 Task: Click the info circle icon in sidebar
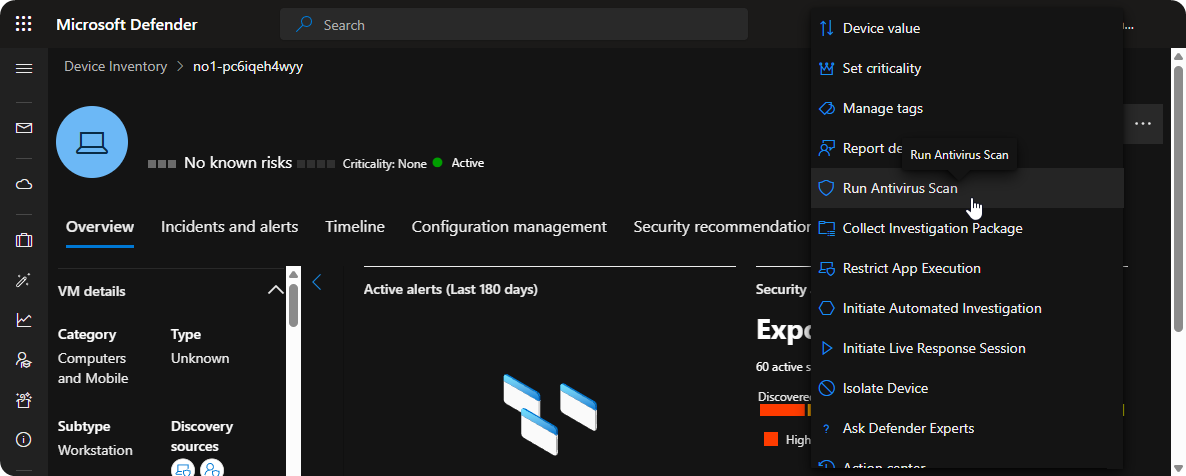[24, 440]
